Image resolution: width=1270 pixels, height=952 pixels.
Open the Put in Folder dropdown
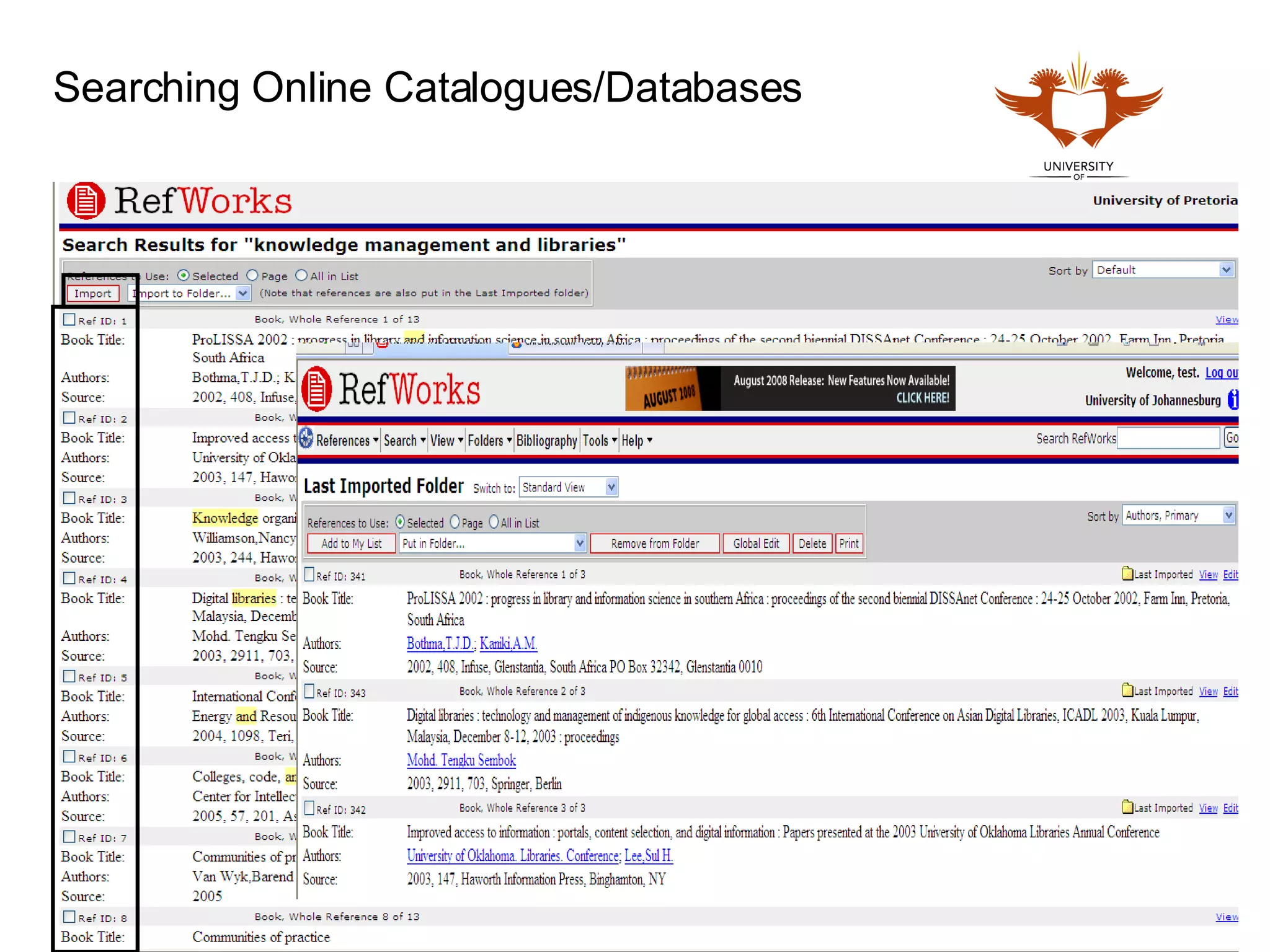tap(493, 544)
